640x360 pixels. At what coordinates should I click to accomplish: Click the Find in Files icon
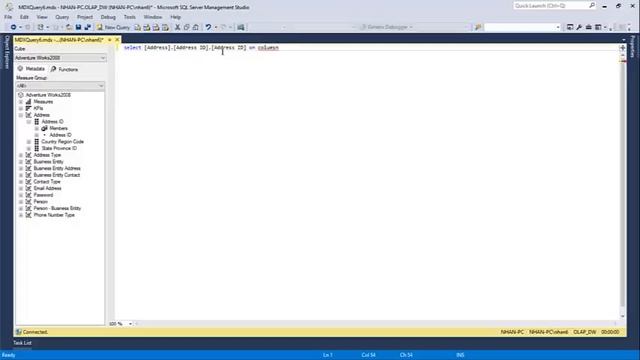click(x=478, y=27)
